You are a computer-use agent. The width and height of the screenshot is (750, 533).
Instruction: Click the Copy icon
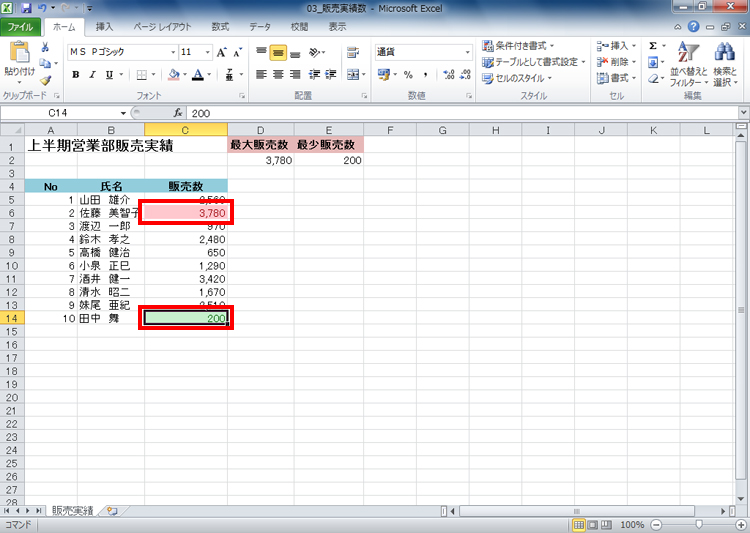coord(45,63)
